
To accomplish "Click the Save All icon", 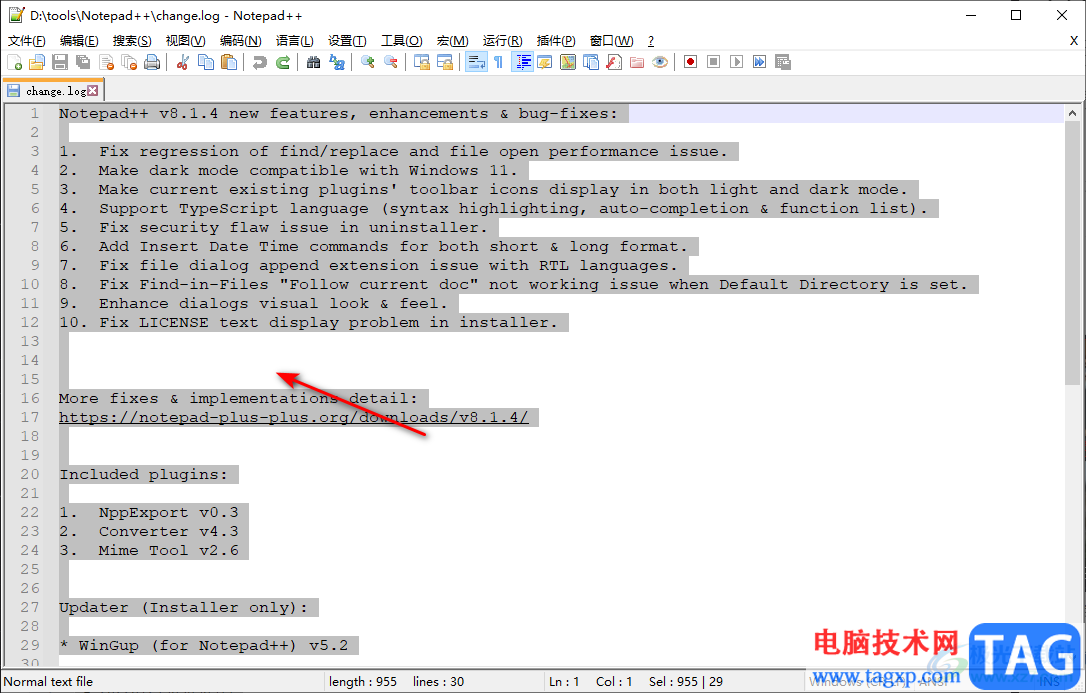I will click(x=82, y=62).
